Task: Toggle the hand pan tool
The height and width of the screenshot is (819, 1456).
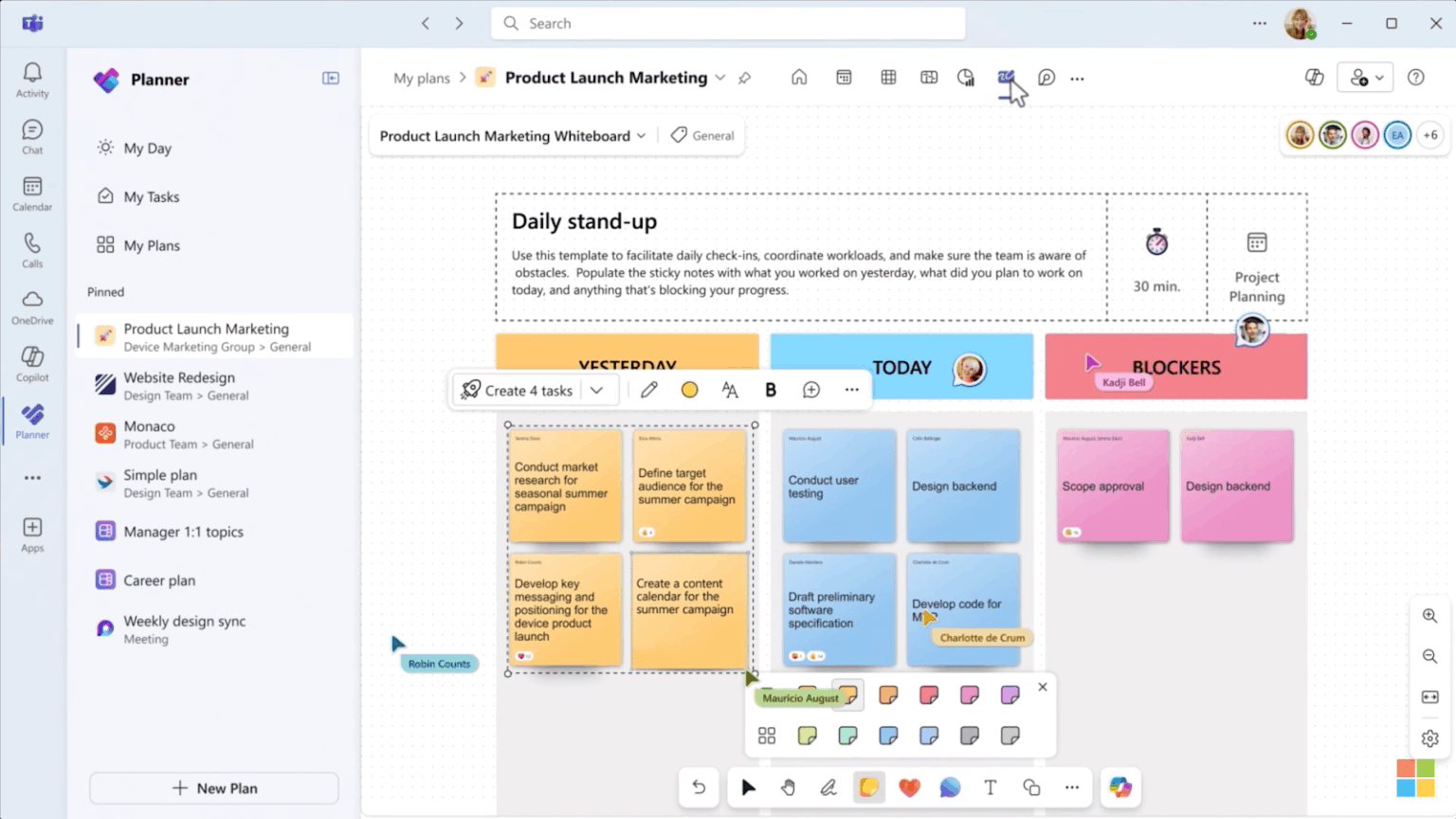Action: pos(788,787)
